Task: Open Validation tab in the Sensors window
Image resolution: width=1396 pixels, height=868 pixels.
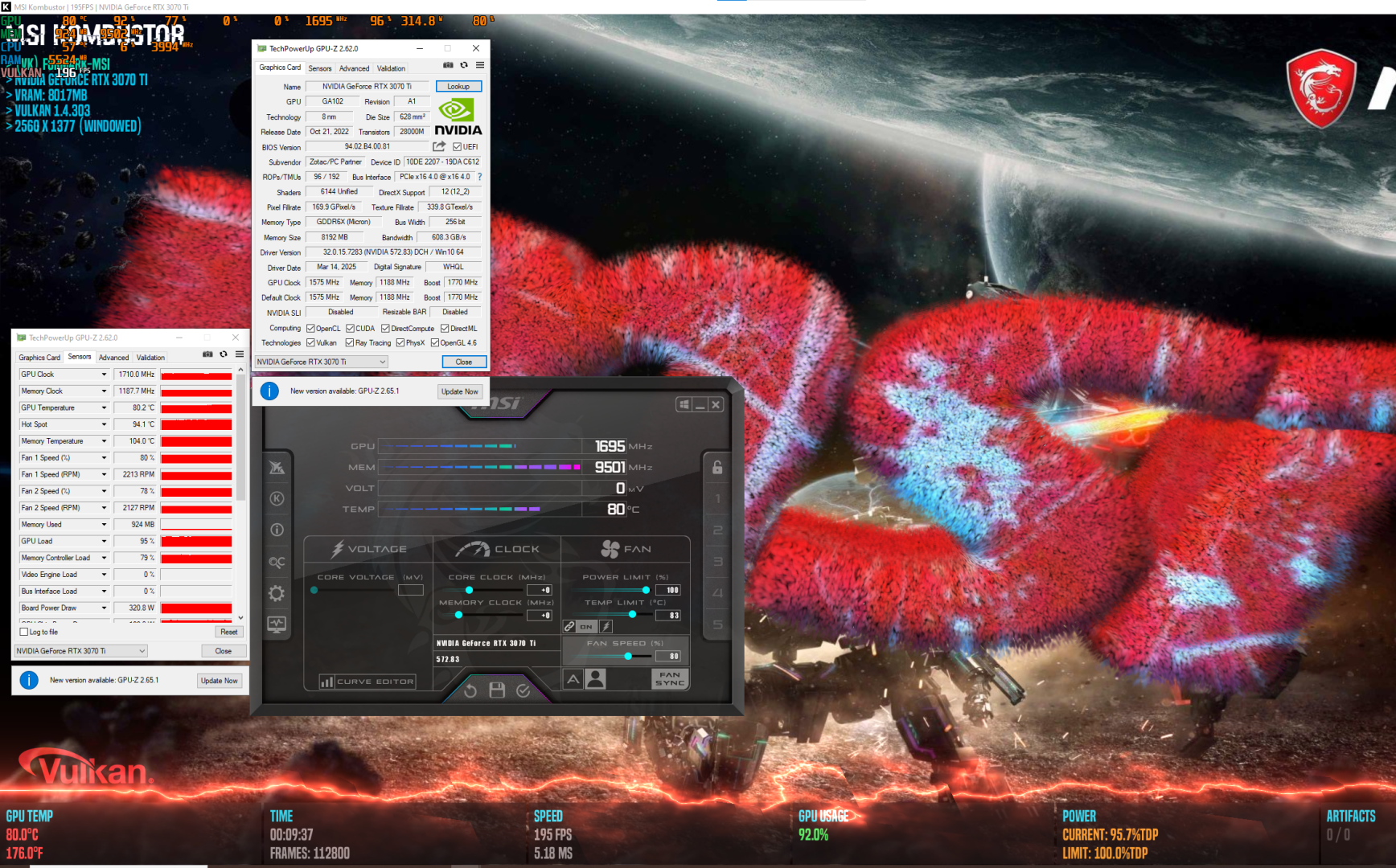Action: click(150, 358)
